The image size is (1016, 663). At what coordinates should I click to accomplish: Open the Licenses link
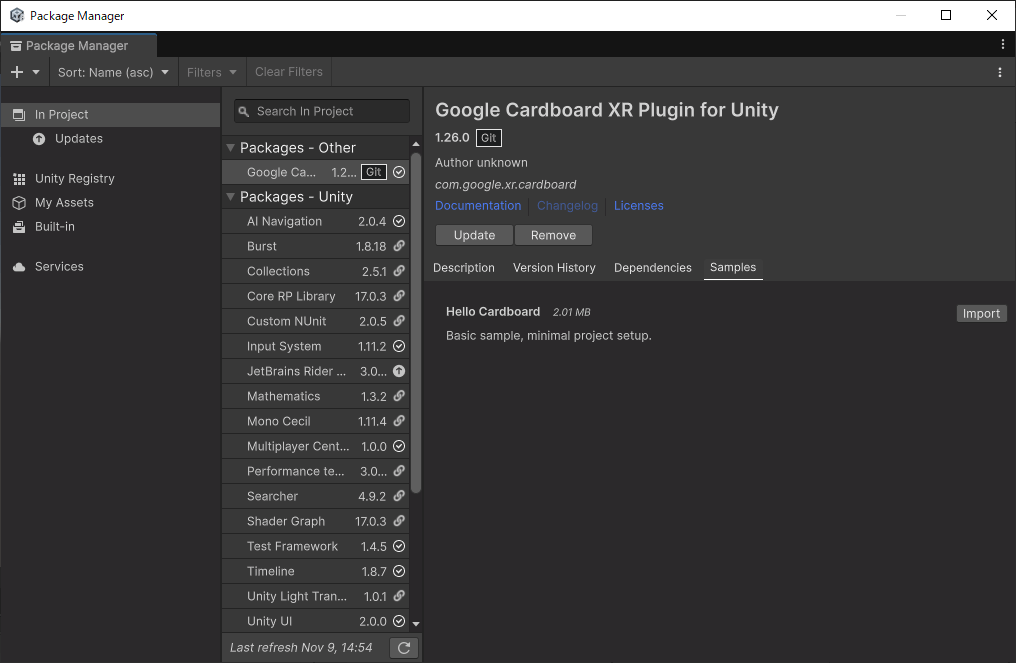pos(639,205)
